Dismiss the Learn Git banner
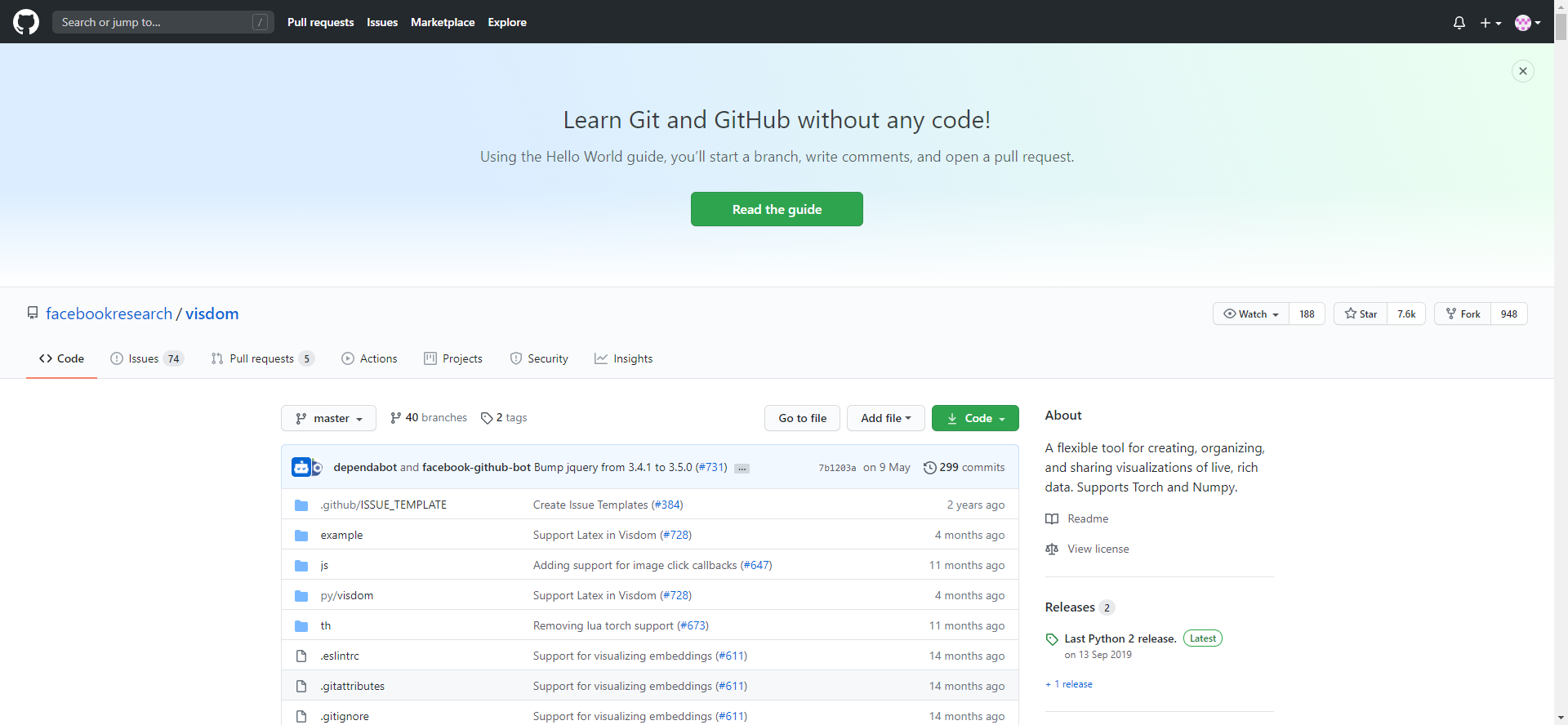This screenshot has height=725, width=1568. [x=1523, y=71]
